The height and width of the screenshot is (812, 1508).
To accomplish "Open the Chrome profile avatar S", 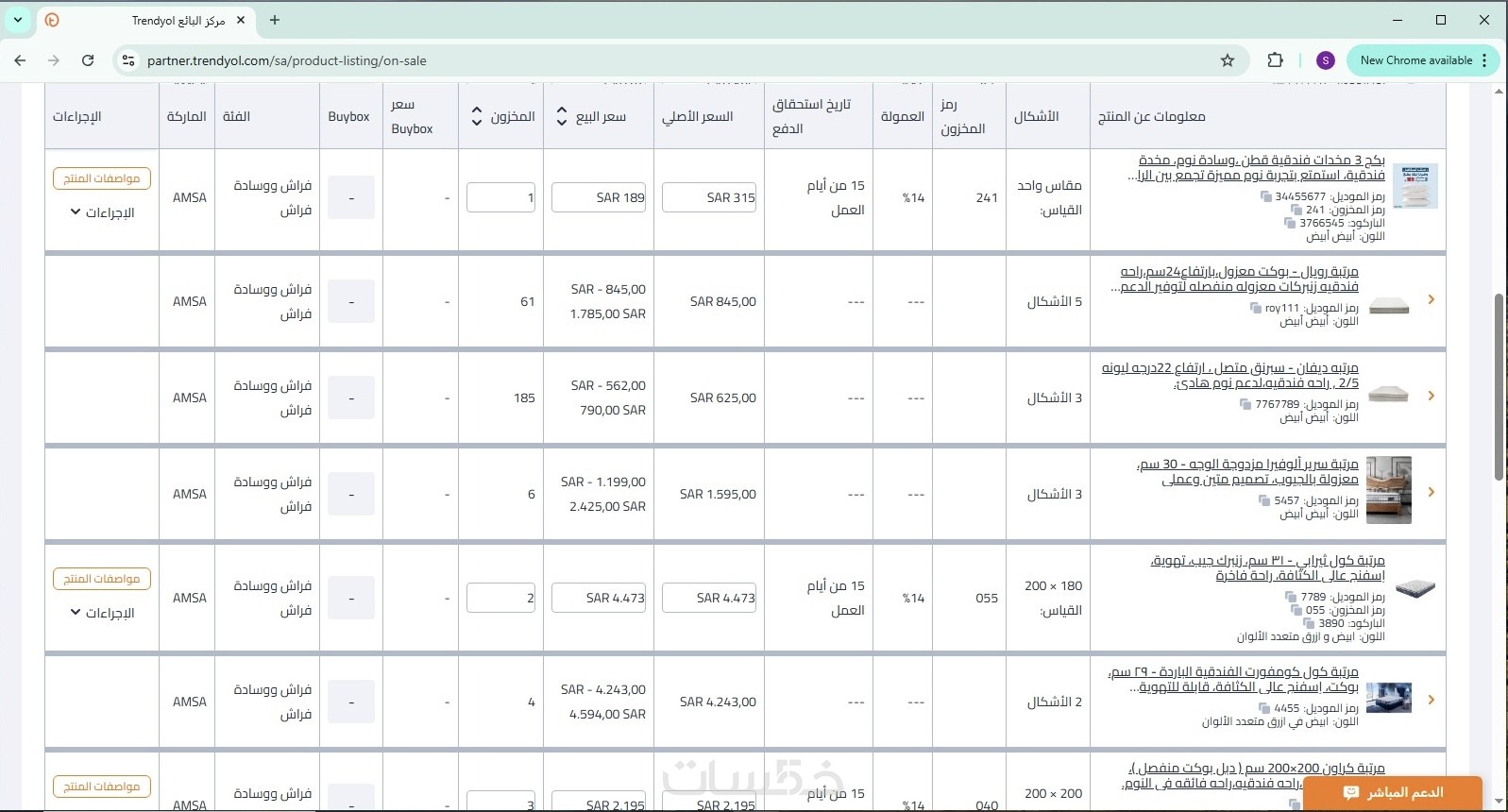I will click(1325, 60).
